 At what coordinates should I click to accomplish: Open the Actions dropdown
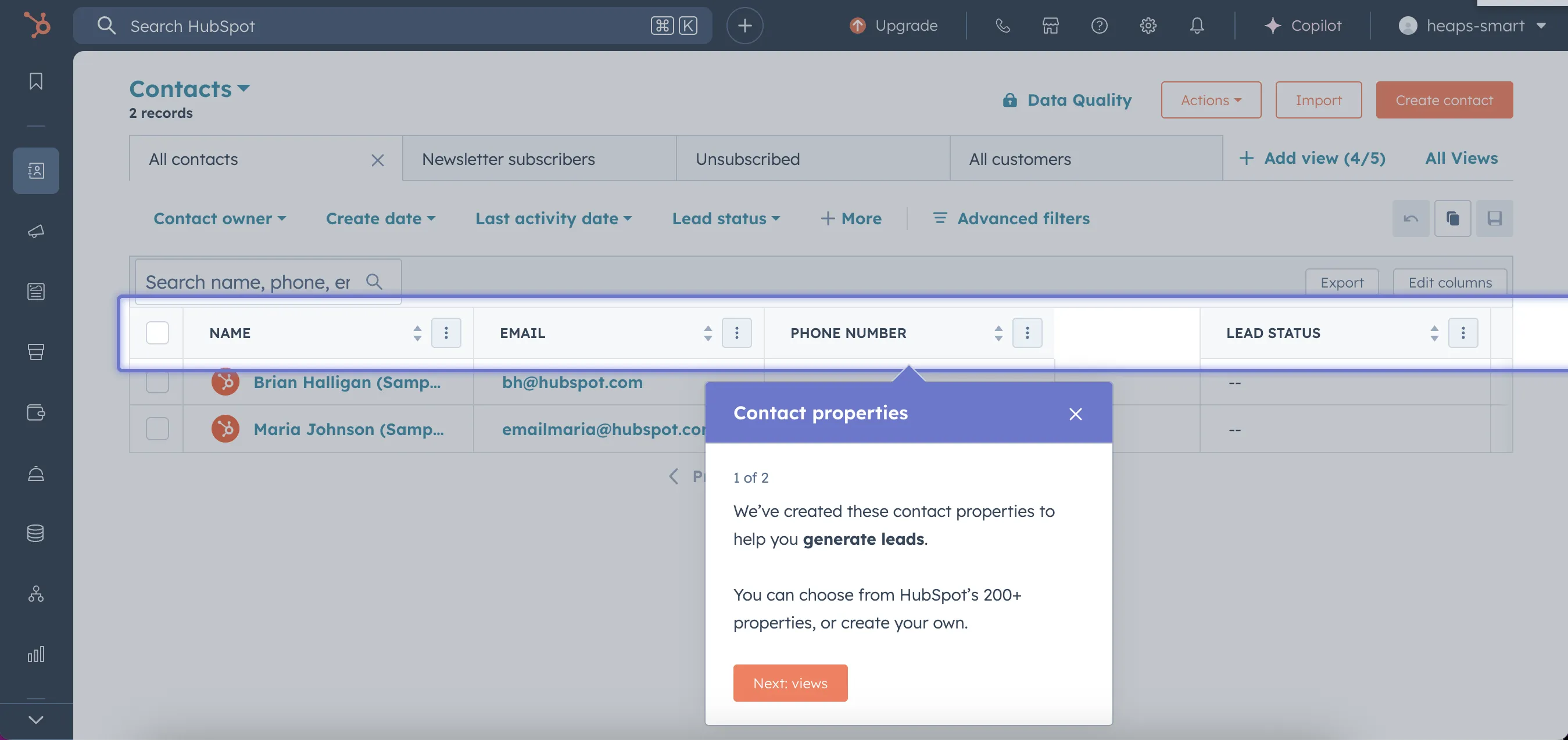pyautogui.click(x=1211, y=100)
